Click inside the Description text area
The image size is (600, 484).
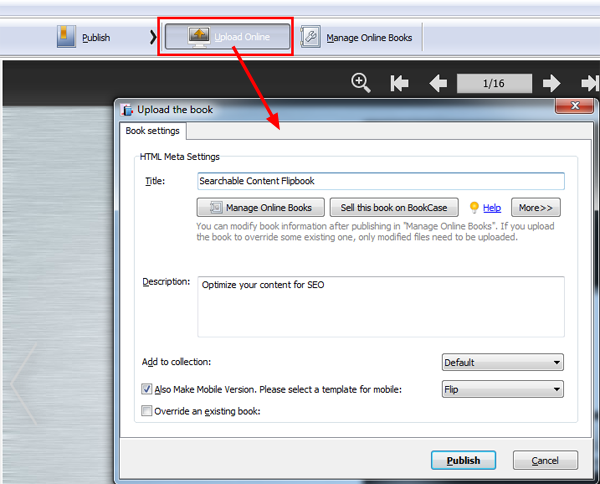click(x=381, y=307)
